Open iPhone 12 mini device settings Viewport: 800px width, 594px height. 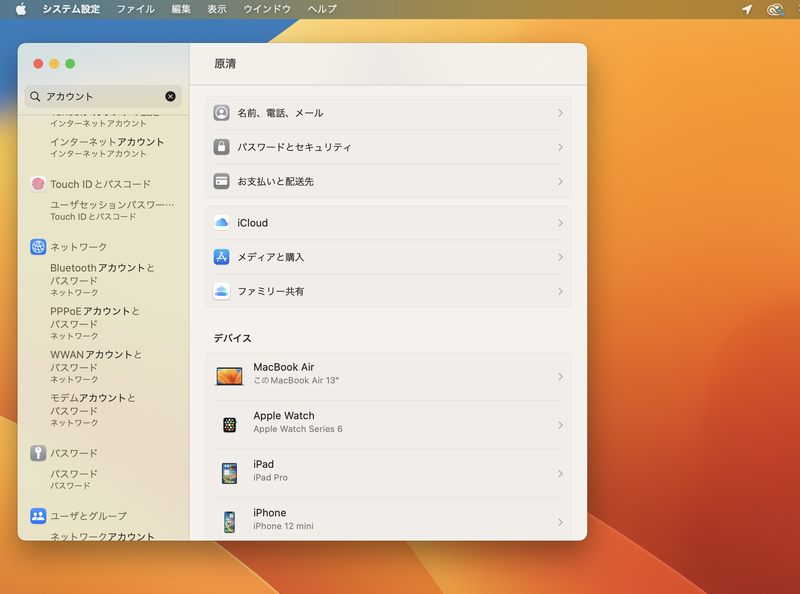tap(390, 519)
